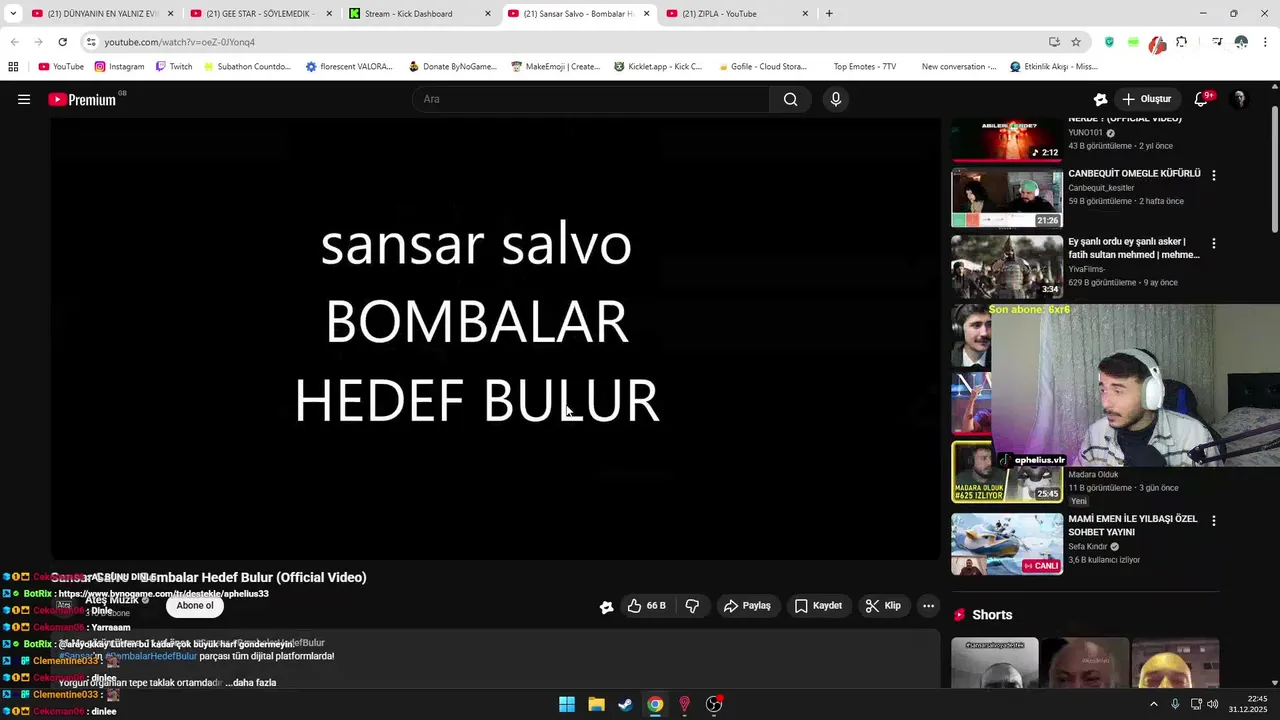The image size is (1280, 720).
Task: Dislike the video with thumbs-down
Action: click(692, 606)
